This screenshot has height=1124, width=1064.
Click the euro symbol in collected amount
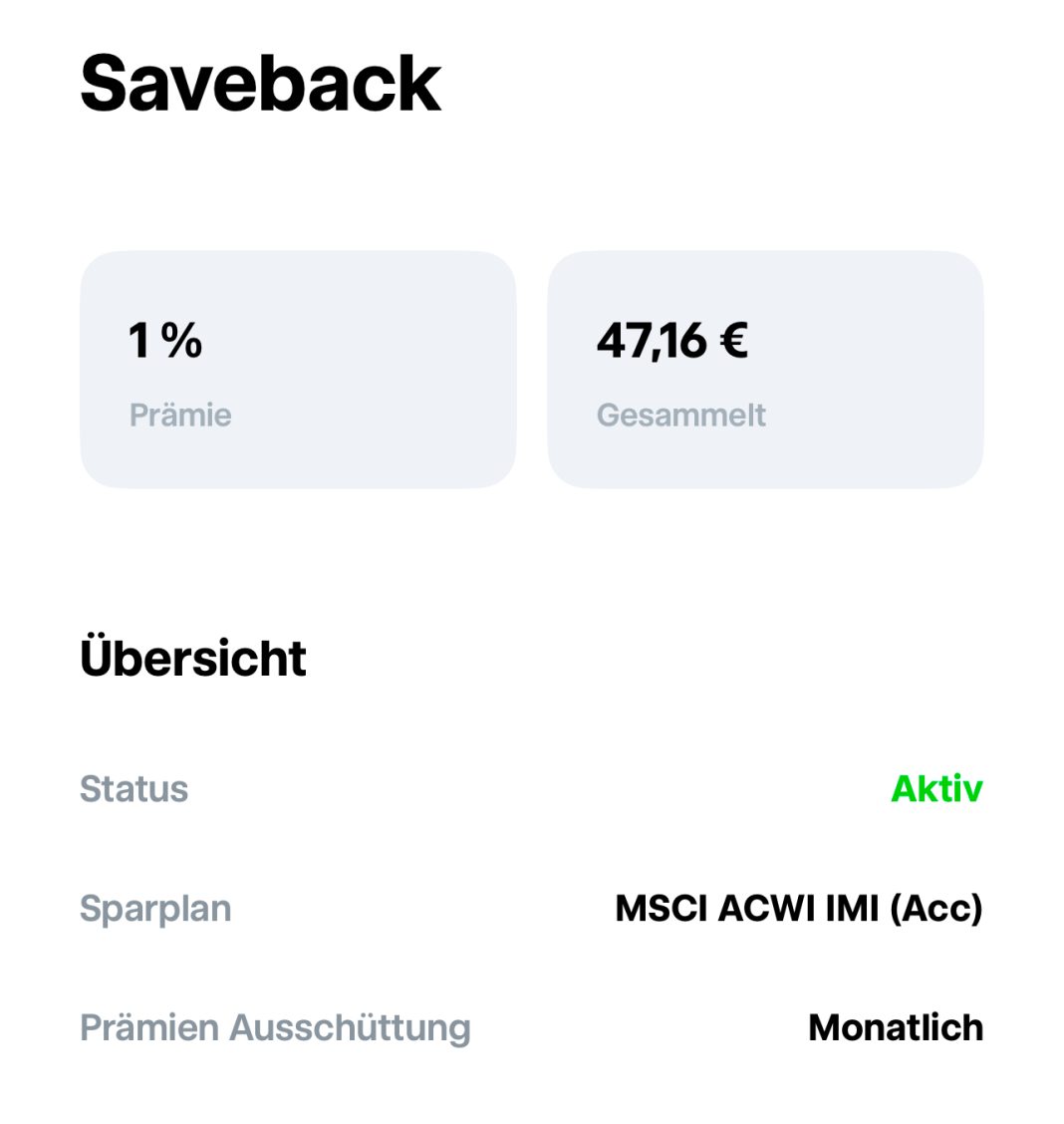(x=733, y=341)
